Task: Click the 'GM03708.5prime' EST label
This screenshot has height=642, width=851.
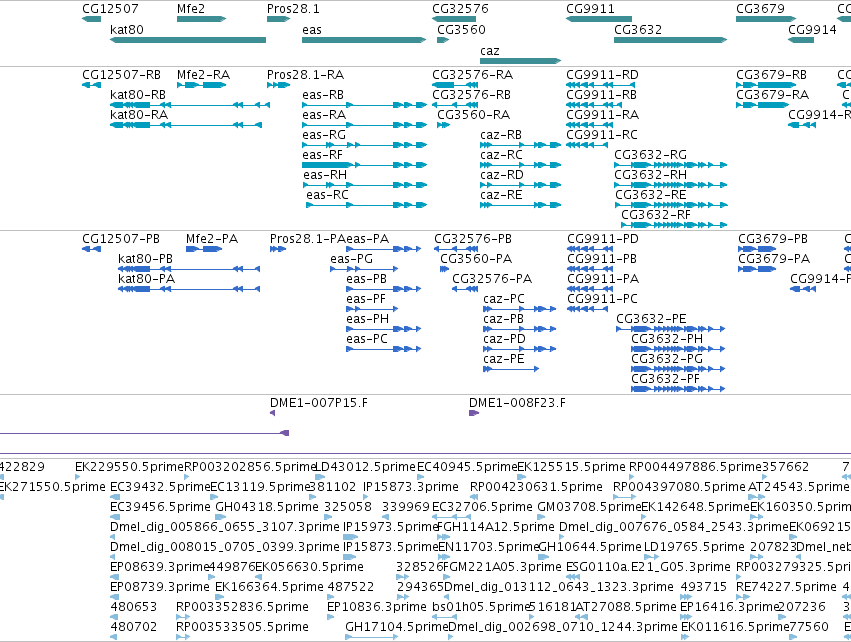Action: (x=589, y=507)
